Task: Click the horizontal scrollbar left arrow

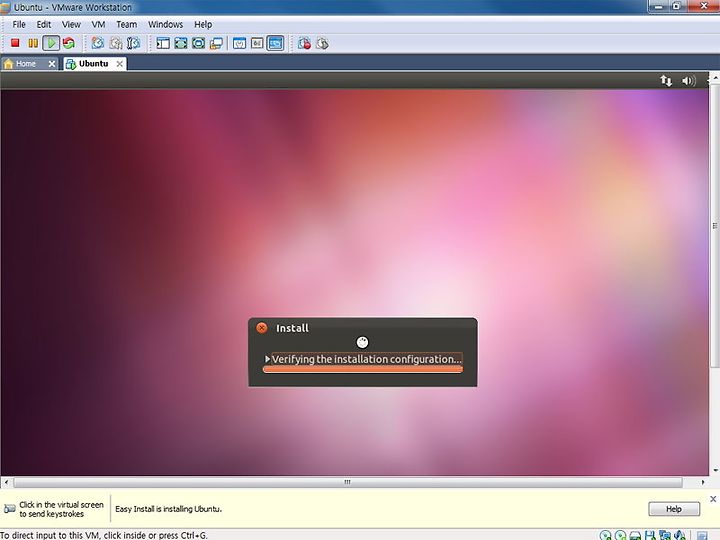Action: click(x=6, y=482)
